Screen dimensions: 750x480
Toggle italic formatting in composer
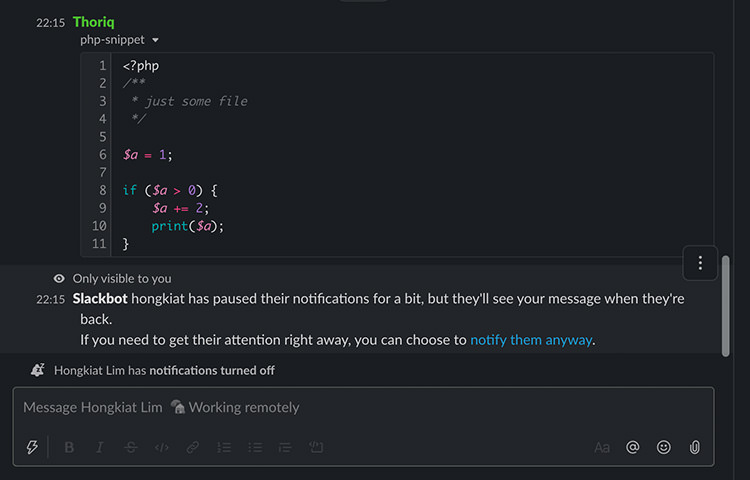pos(99,447)
